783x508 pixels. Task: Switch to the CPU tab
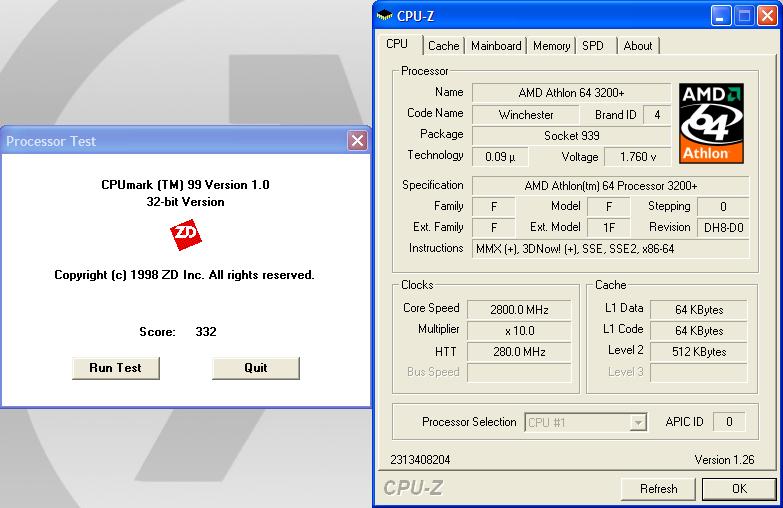tap(397, 44)
